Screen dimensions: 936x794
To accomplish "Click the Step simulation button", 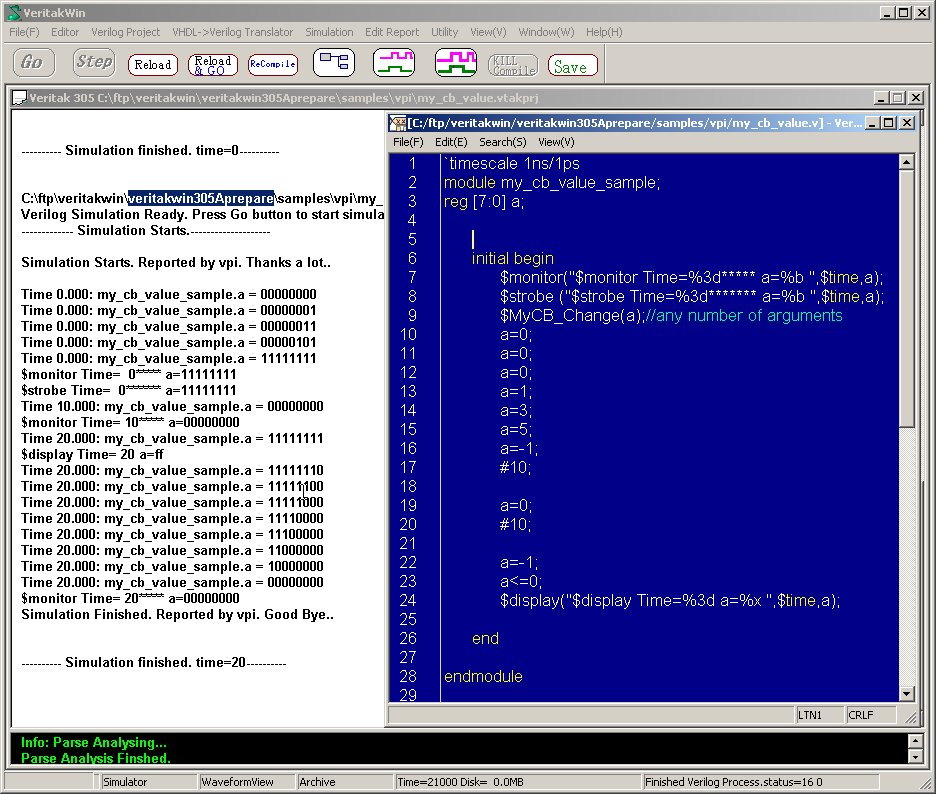I will coord(94,63).
